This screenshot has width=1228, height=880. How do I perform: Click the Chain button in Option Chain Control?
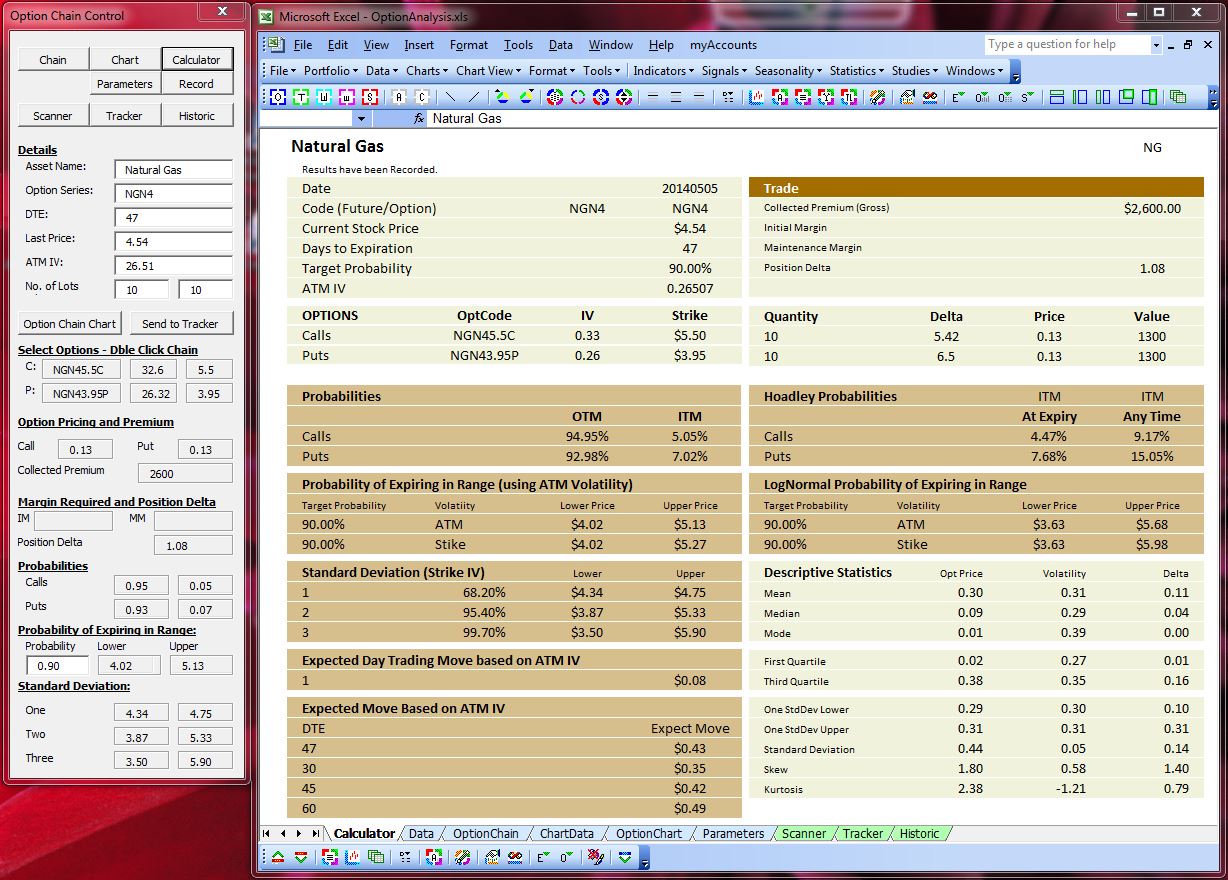[x=53, y=59]
